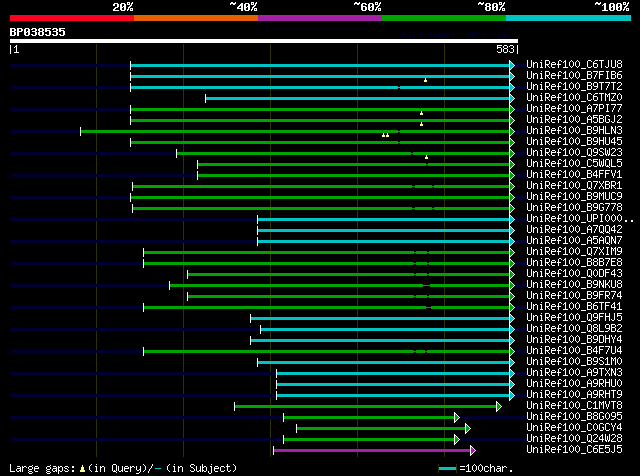Open the UniRef100_B9HLN3 hit label

pyautogui.click(x=574, y=131)
